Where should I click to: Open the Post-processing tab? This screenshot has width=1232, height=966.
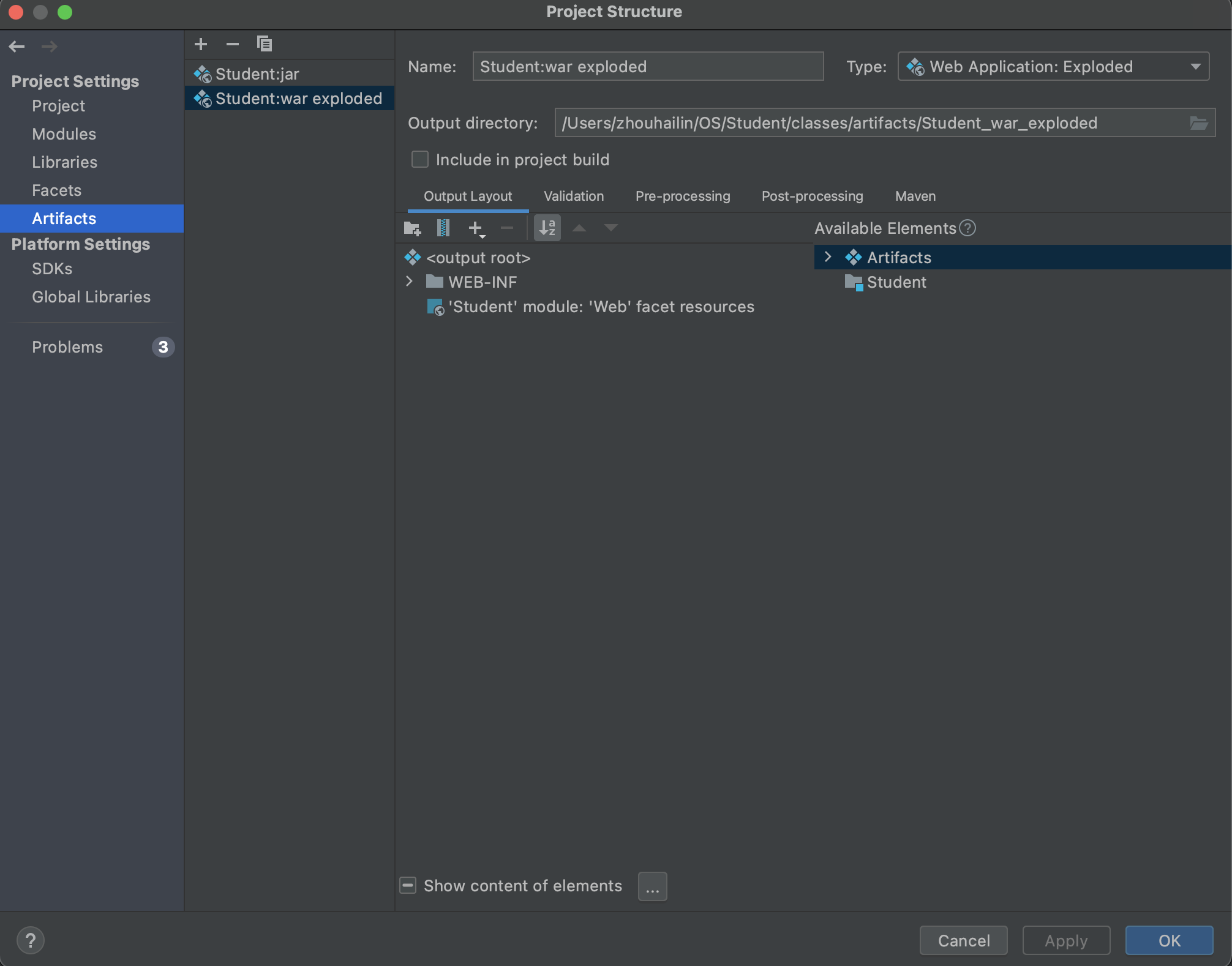pyautogui.click(x=812, y=197)
